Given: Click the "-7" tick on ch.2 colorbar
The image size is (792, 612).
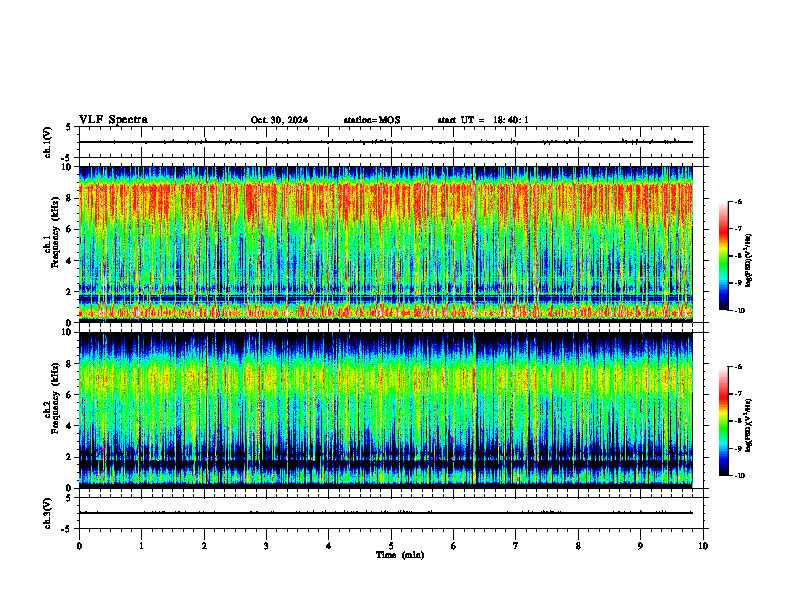Looking at the screenshot, I should (737, 394).
